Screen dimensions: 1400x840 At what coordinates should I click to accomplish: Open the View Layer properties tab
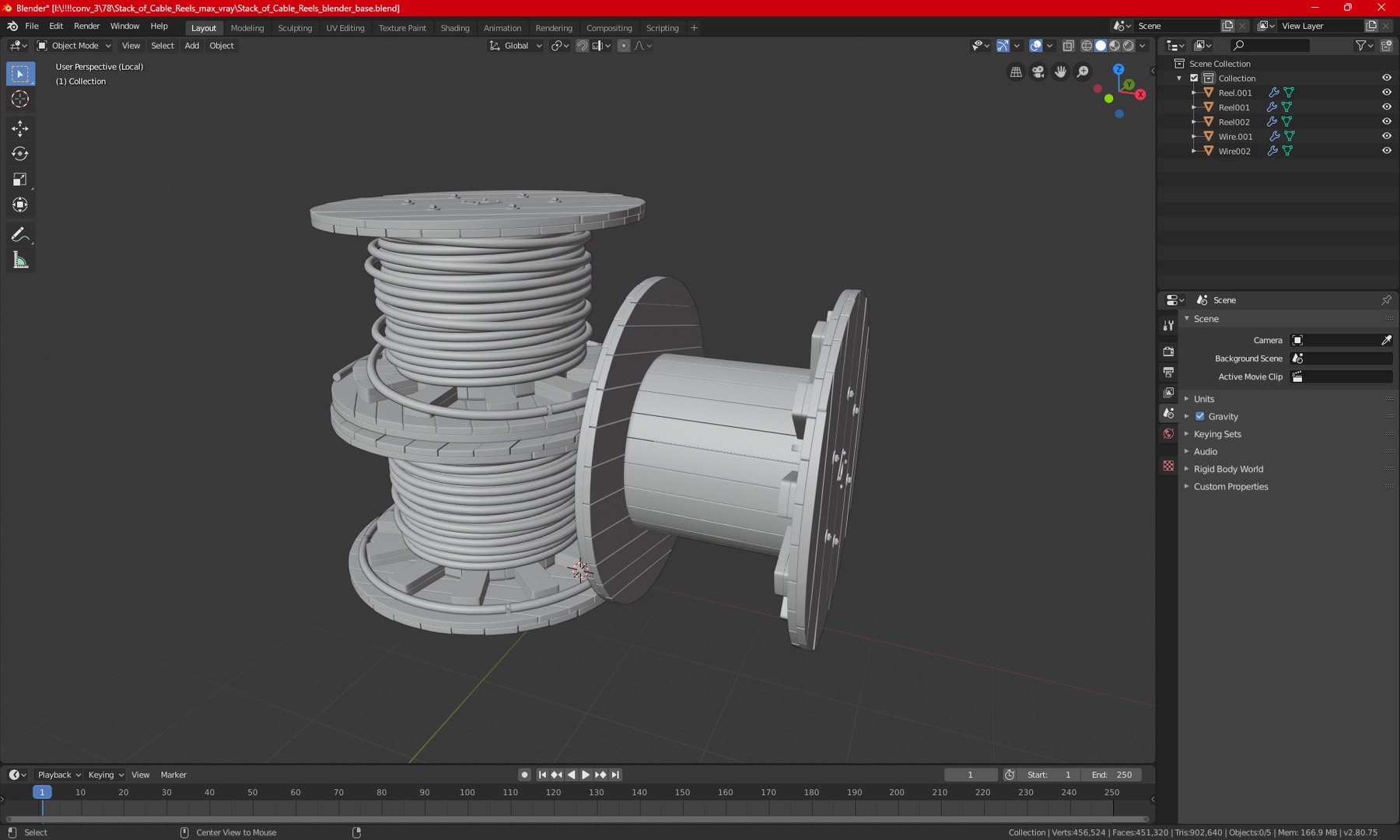click(1168, 393)
